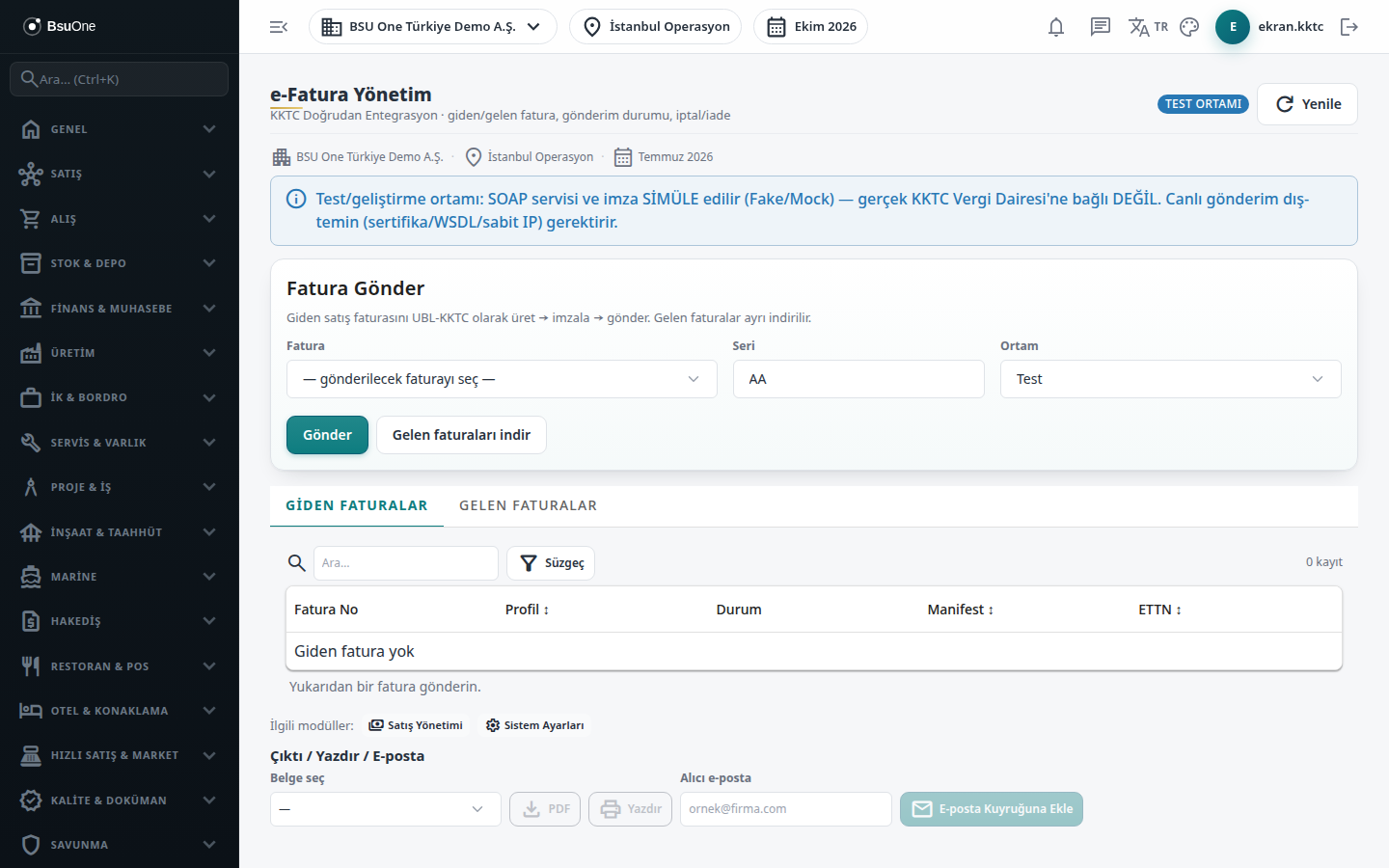Focus the Alıcı e-posta input
Viewport: 1389px width, 868px height.
[786, 809]
